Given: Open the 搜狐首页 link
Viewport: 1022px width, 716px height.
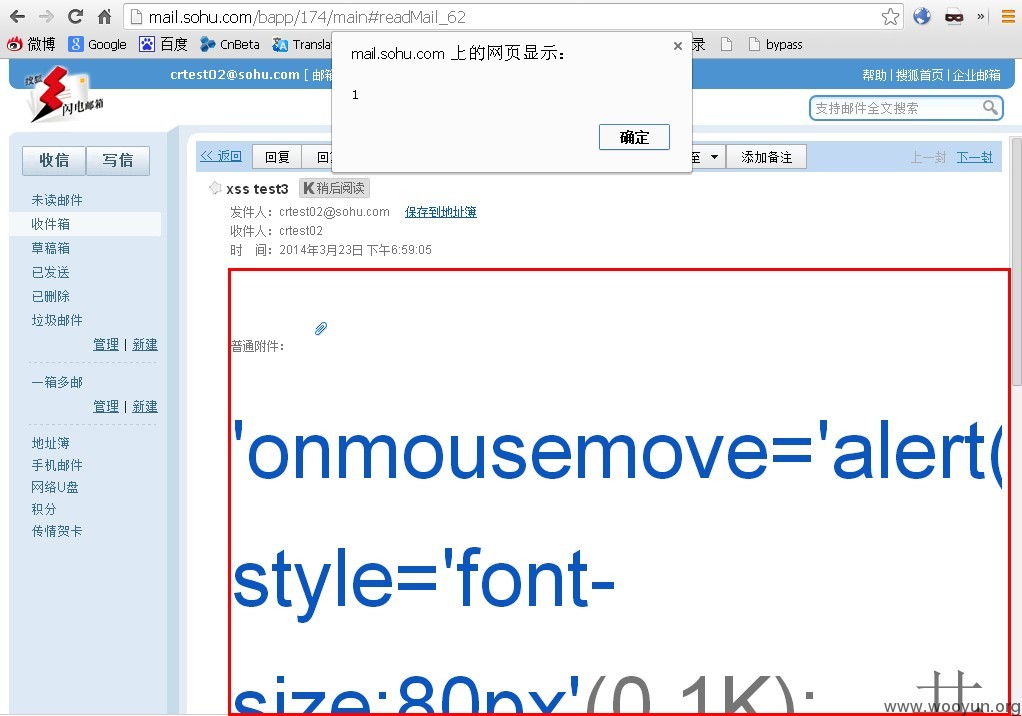Looking at the screenshot, I should (919, 75).
